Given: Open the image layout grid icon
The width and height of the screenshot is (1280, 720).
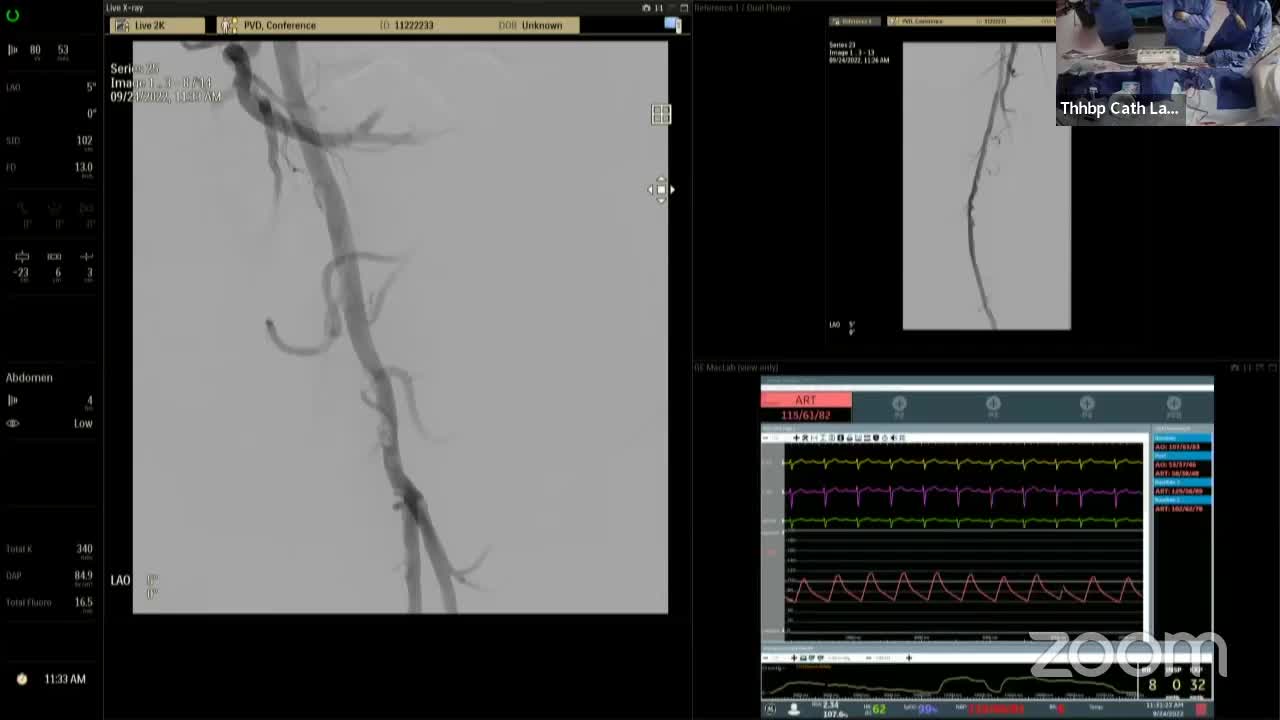Looking at the screenshot, I should 661,115.
